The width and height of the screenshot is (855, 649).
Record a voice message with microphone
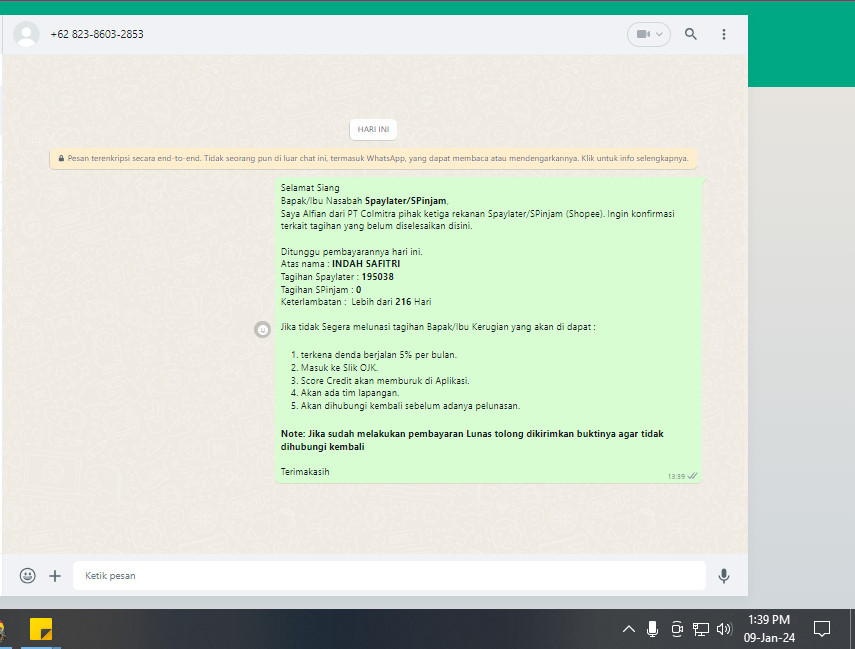(x=724, y=576)
